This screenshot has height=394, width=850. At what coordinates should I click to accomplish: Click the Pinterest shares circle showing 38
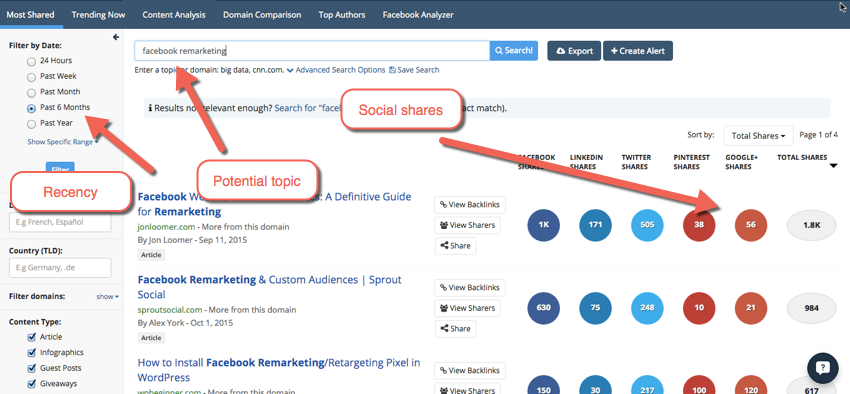(699, 224)
